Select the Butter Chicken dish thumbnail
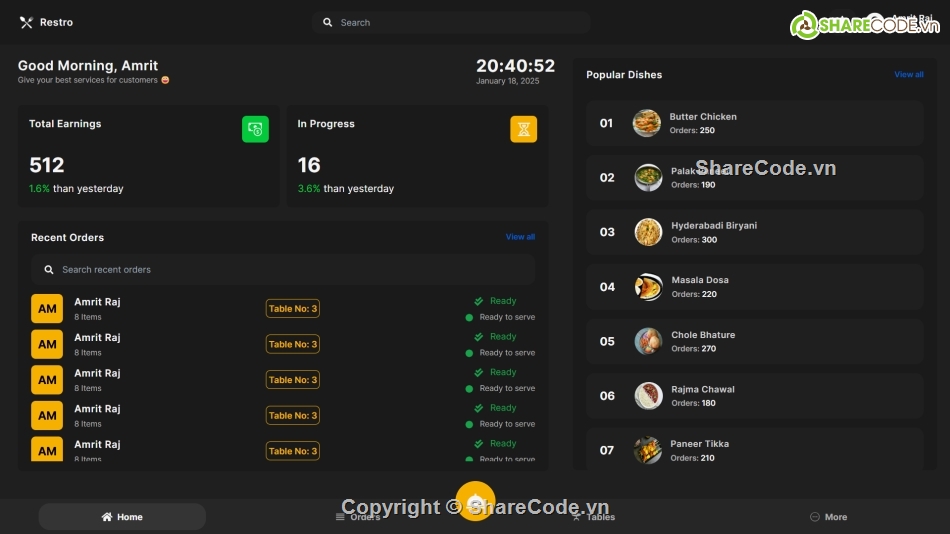Image resolution: width=950 pixels, height=534 pixels. pos(647,123)
